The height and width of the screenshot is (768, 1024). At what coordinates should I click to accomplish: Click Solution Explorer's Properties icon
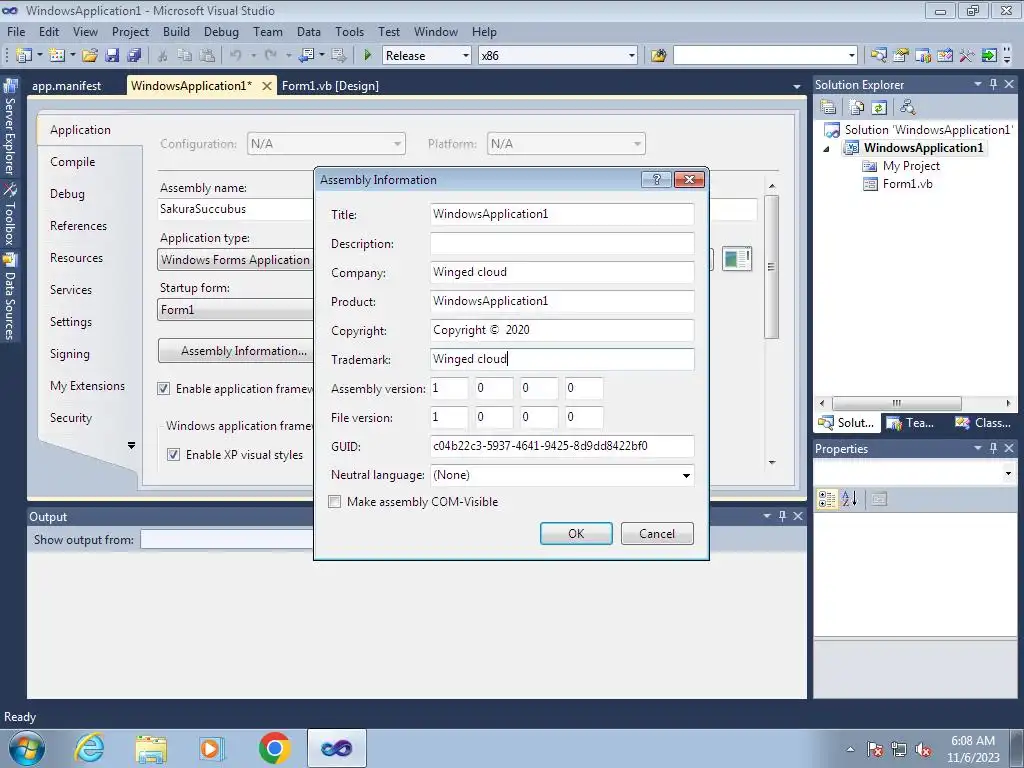coord(828,107)
